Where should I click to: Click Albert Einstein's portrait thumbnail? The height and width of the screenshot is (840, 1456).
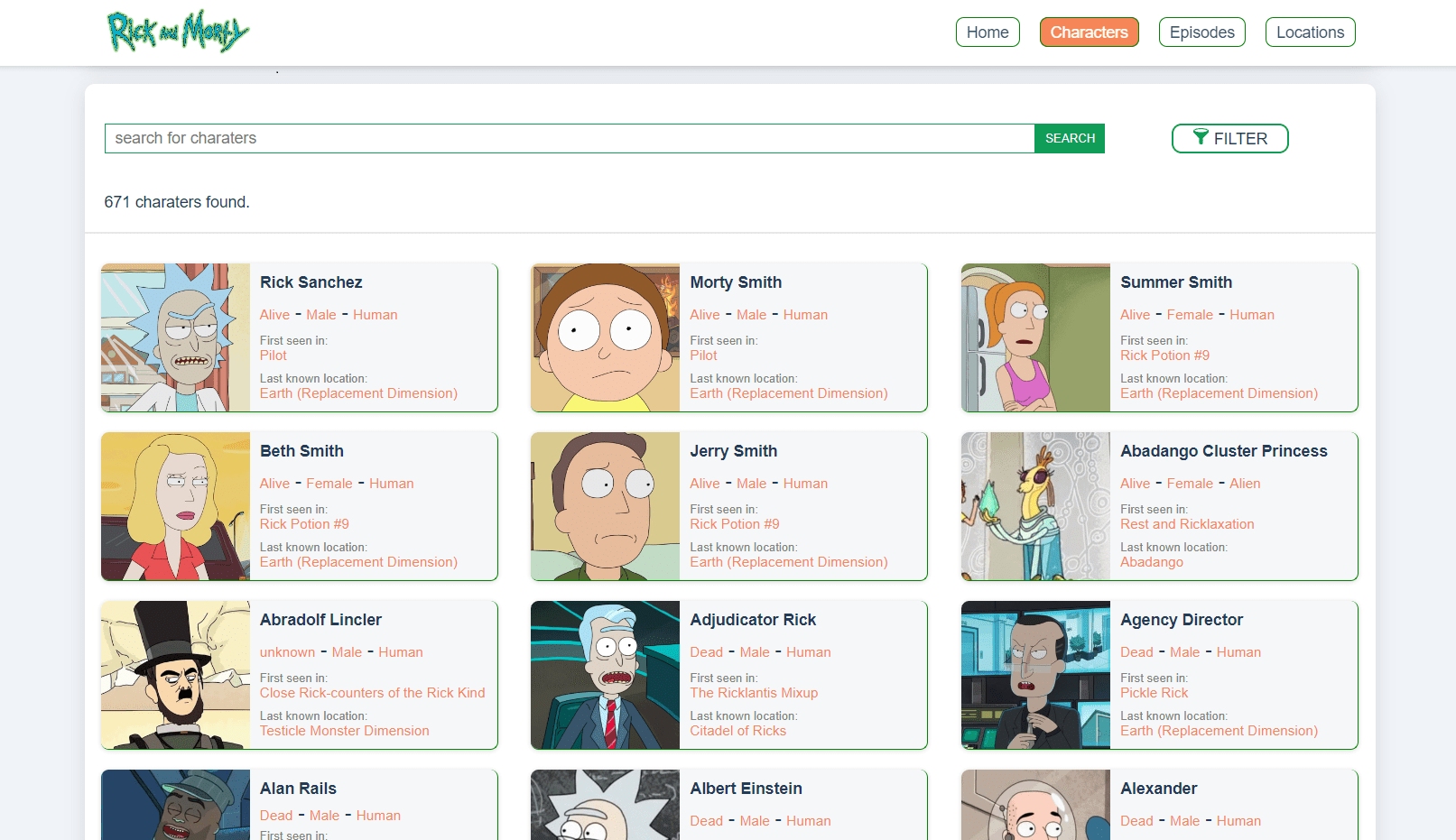coord(605,805)
